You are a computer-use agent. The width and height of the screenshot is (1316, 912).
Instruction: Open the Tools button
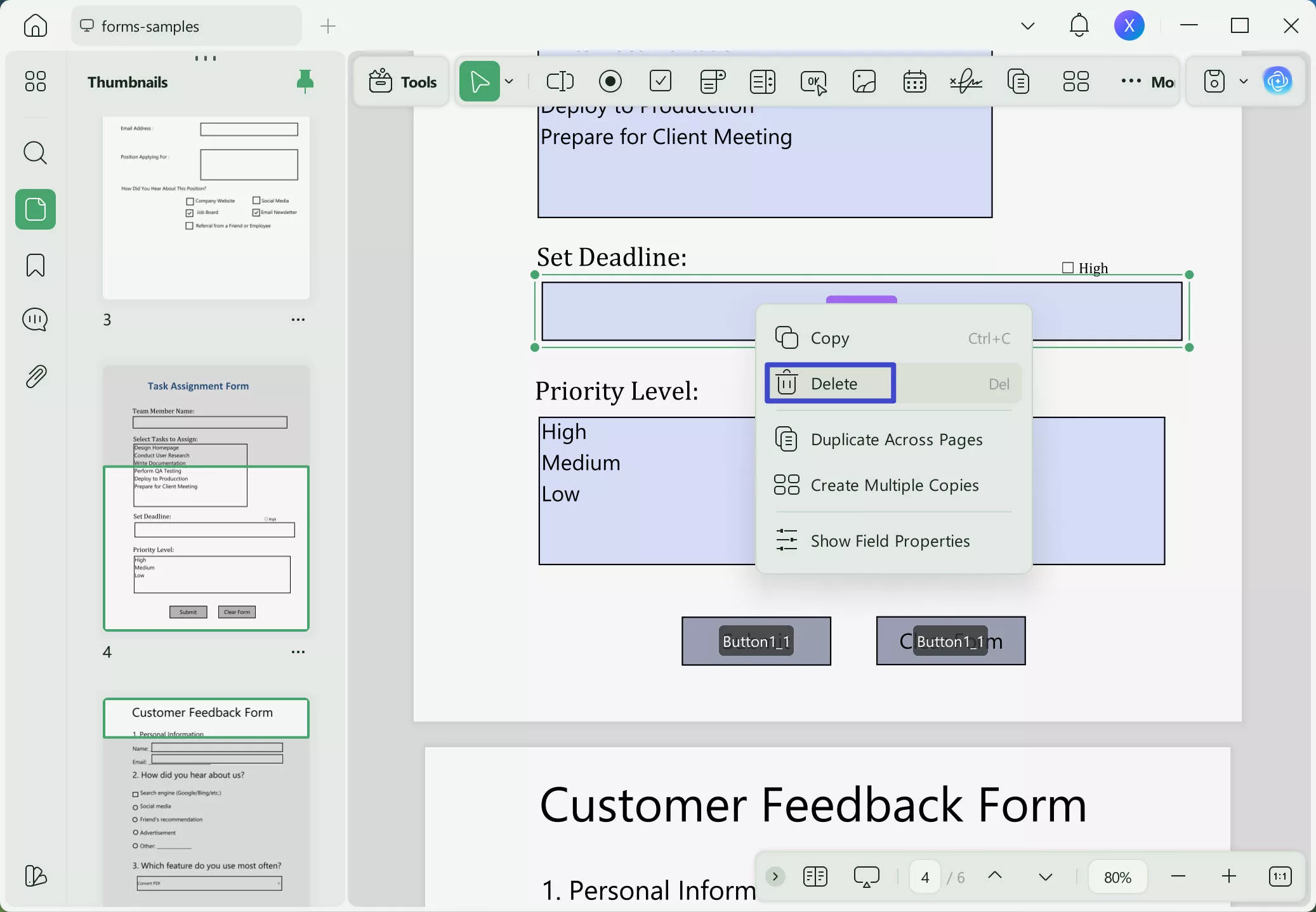[402, 81]
